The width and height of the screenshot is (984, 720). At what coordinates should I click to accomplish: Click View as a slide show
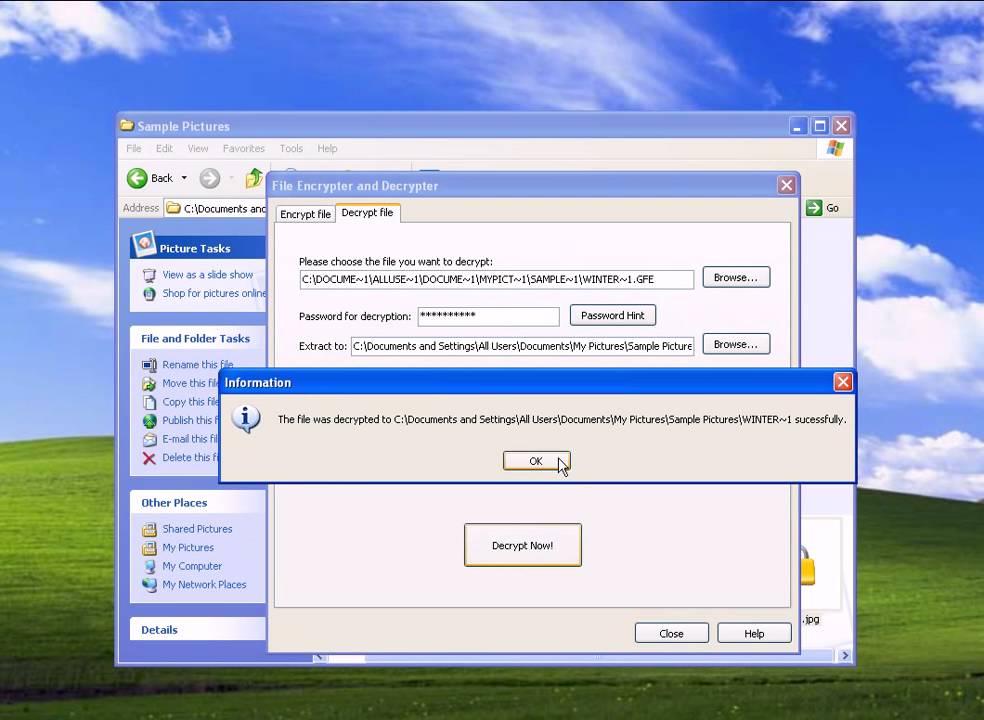[208, 274]
